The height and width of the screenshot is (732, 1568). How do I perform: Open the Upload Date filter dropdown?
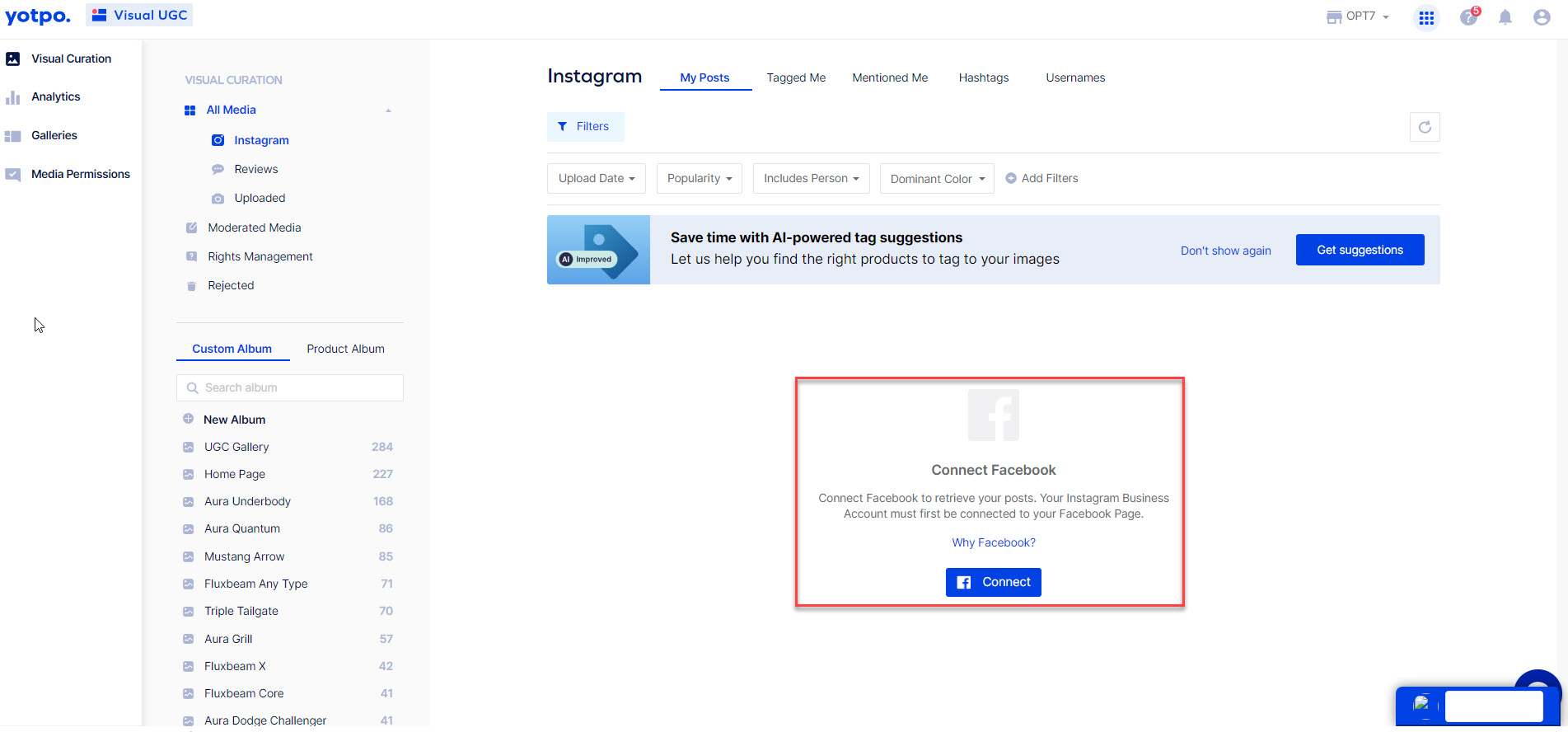597,178
